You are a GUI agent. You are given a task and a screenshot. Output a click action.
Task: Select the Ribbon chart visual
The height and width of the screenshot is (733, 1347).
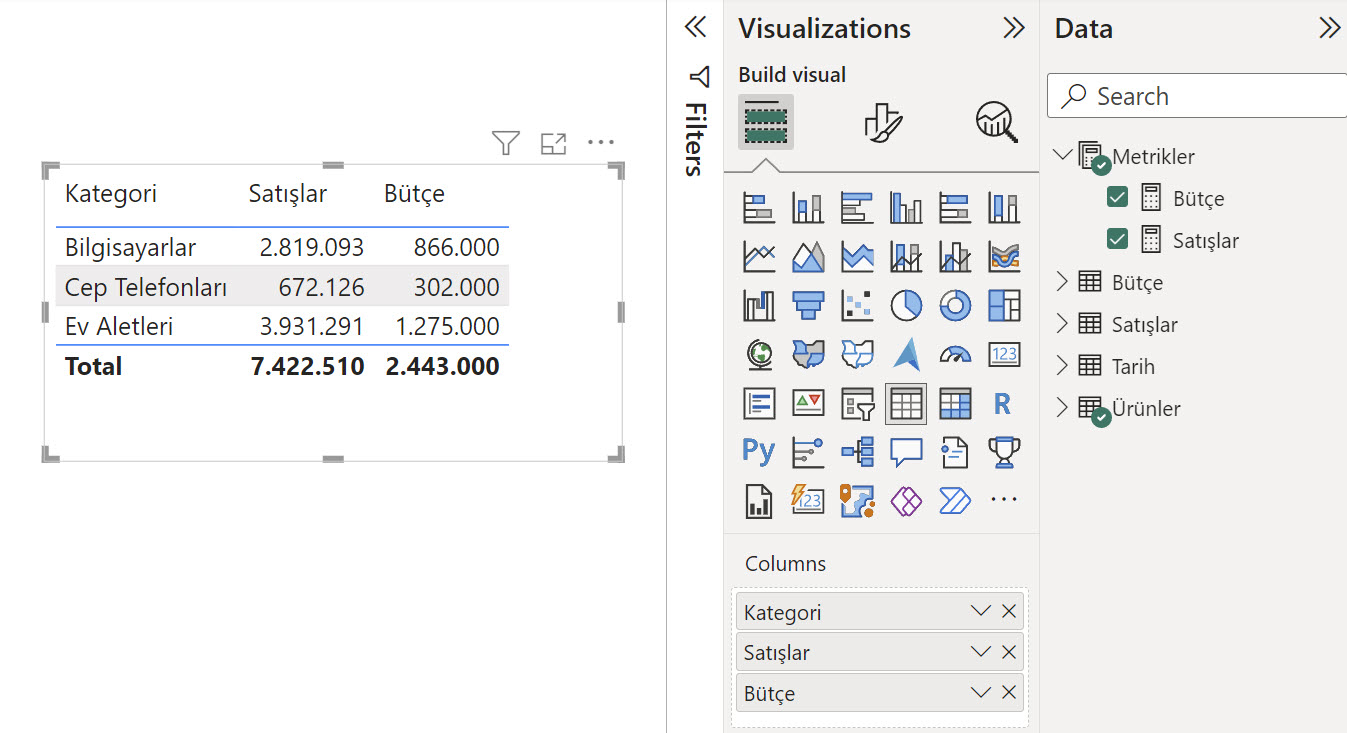point(1004,257)
